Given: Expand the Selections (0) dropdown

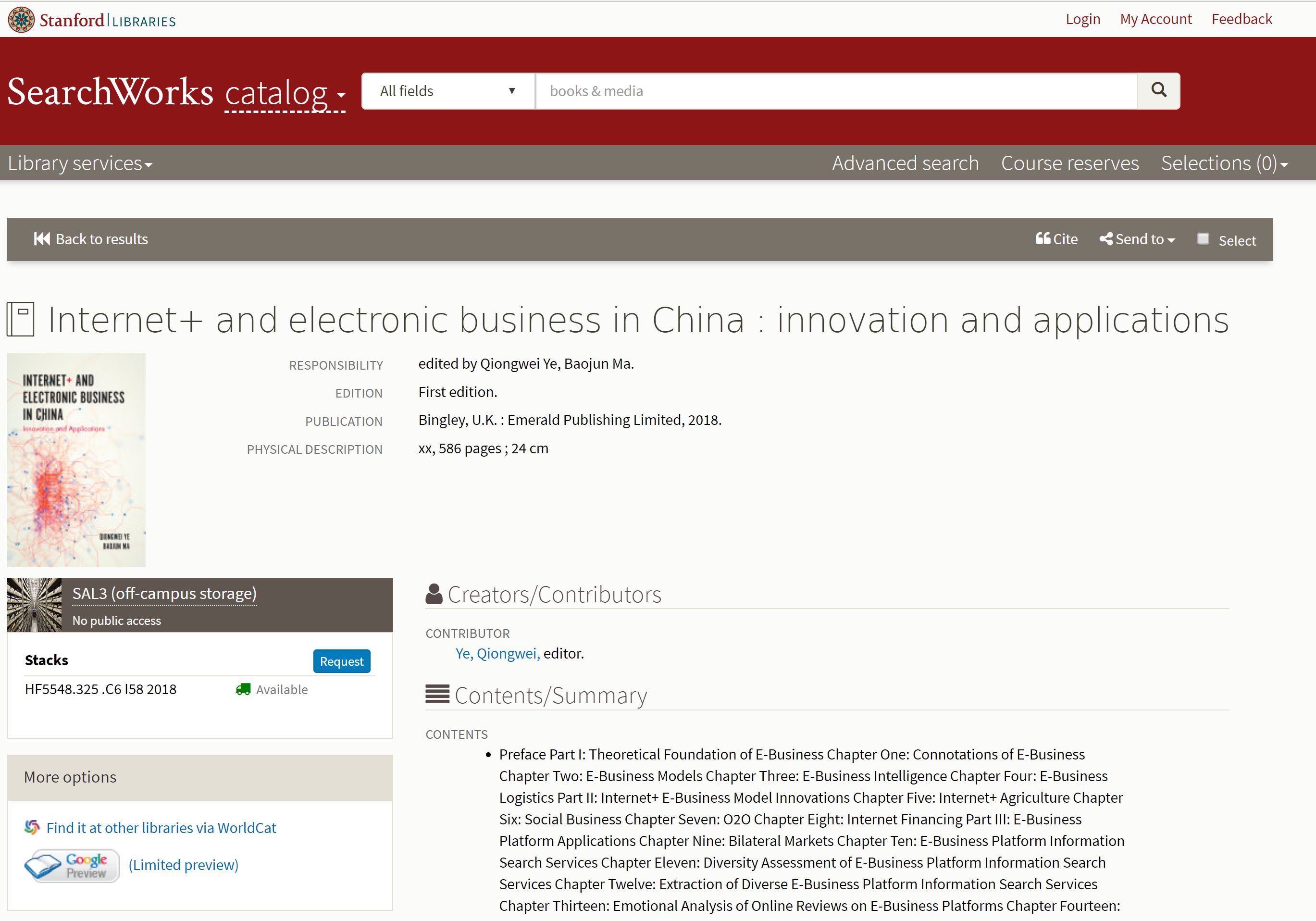Looking at the screenshot, I should point(1224,164).
